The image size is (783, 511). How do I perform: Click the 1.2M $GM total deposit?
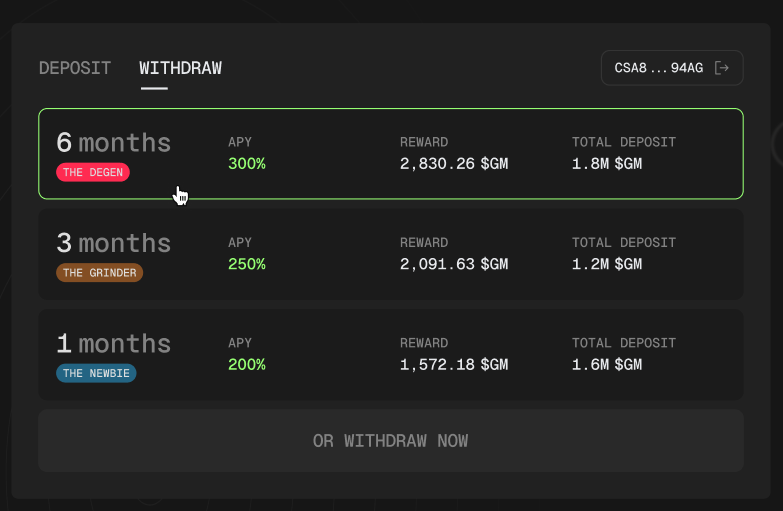click(607, 264)
